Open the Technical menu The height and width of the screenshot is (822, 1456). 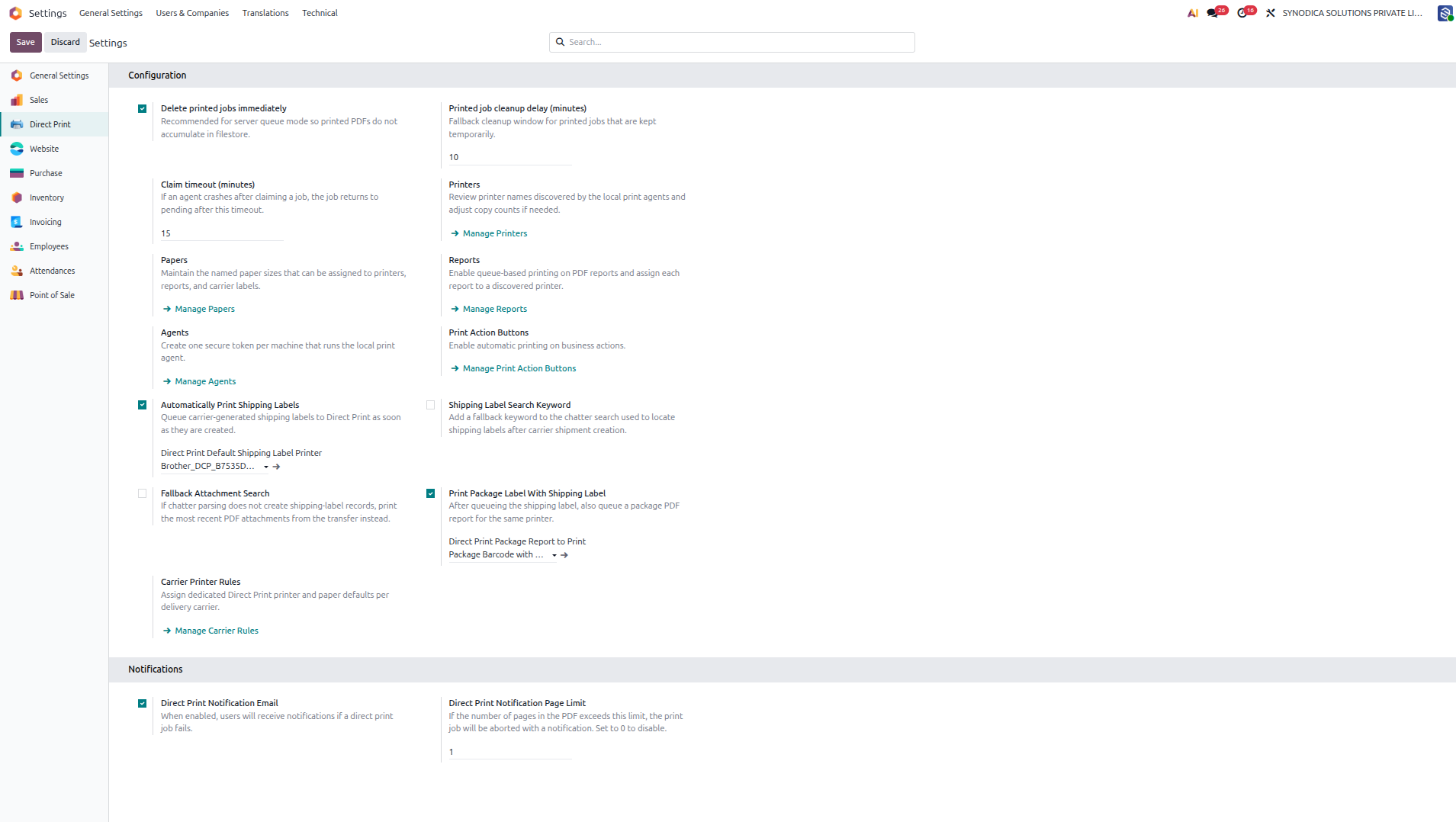pyautogui.click(x=320, y=13)
